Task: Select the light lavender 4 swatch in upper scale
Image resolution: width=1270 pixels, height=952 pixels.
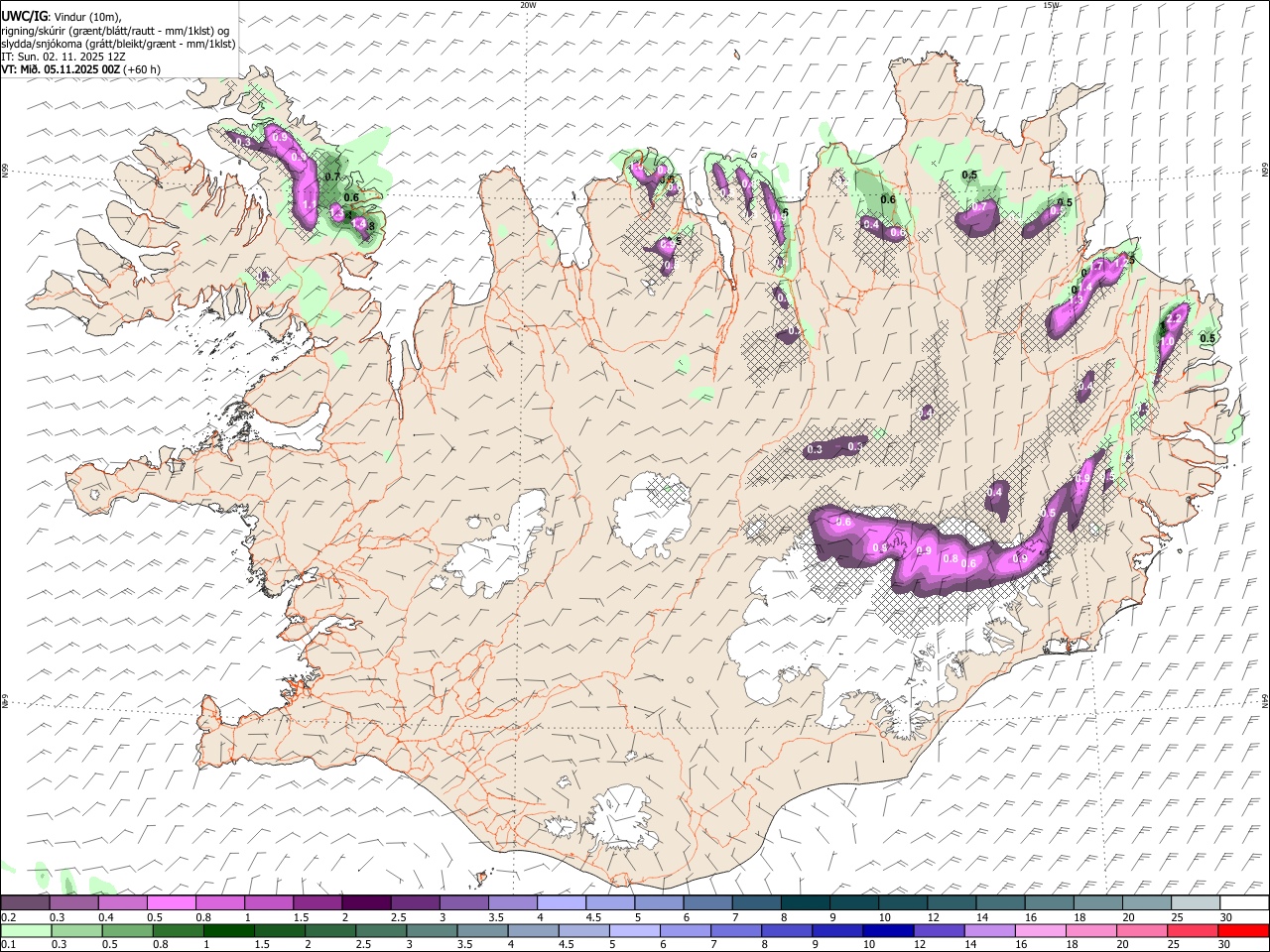Action: point(562,903)
